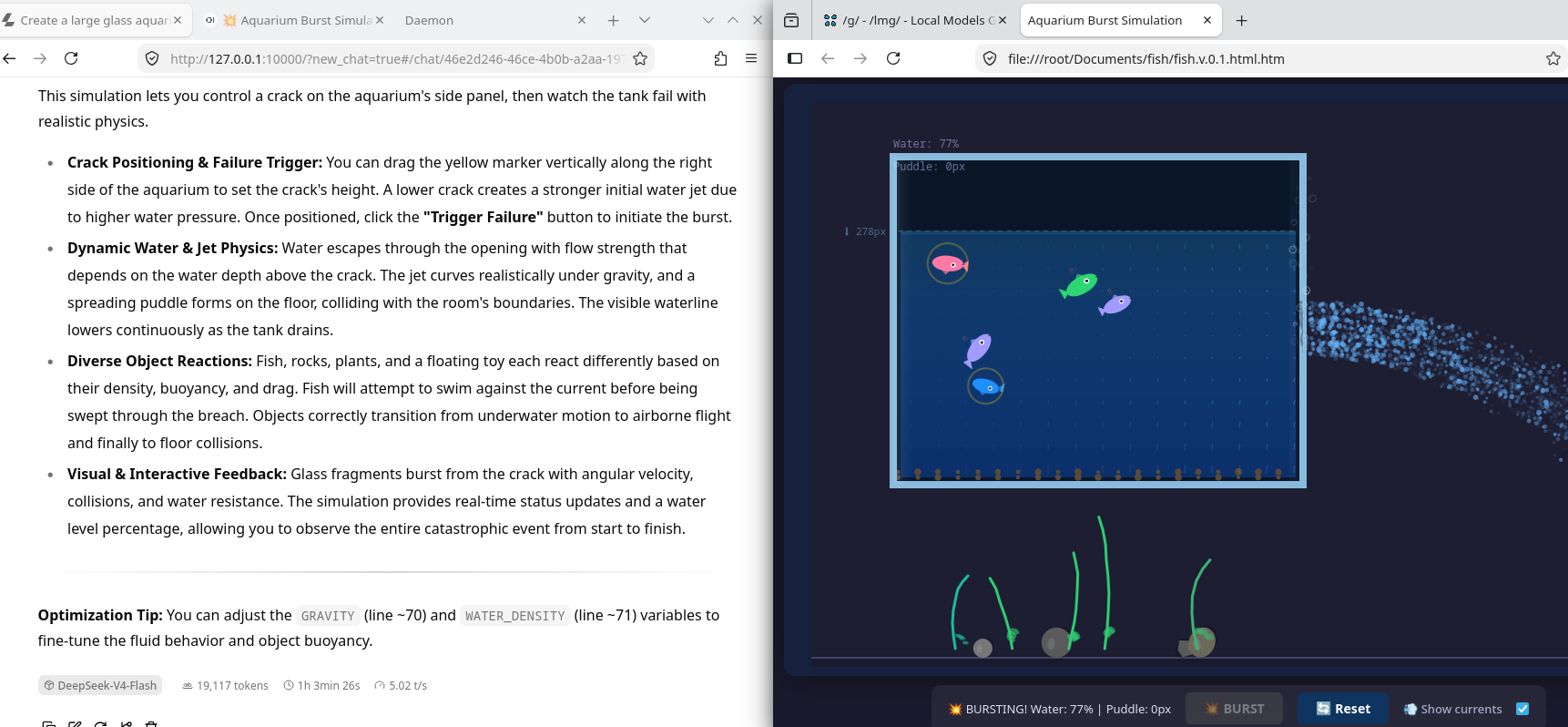The height and width of the screenshot is (727, 1568).
Task: Click the pink fish in the aquarium
Action: [x=949, y=264]
